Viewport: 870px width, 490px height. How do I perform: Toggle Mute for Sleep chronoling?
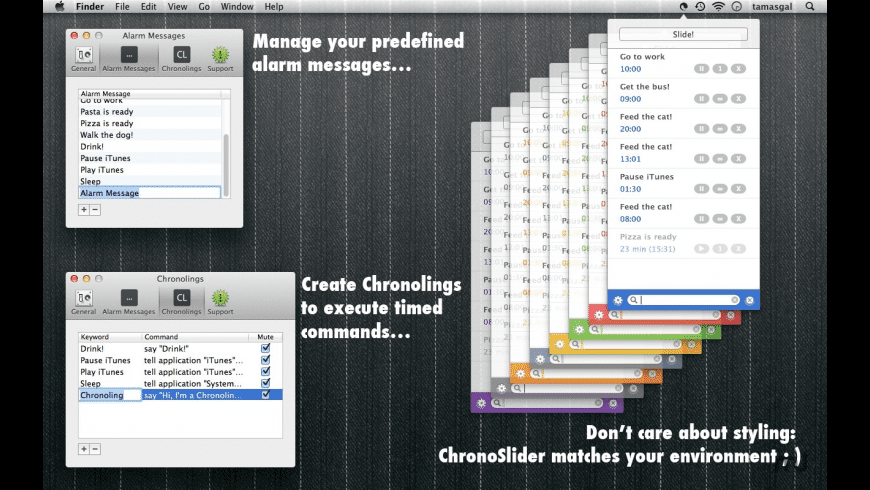tap(266, 383)
